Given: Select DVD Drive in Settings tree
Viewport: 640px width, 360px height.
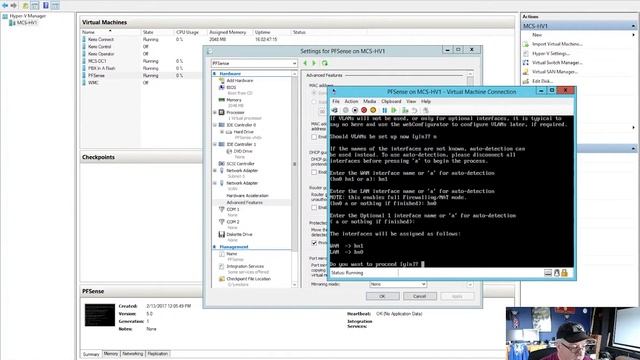Looking at the screenshot, I should click(243, 151).
